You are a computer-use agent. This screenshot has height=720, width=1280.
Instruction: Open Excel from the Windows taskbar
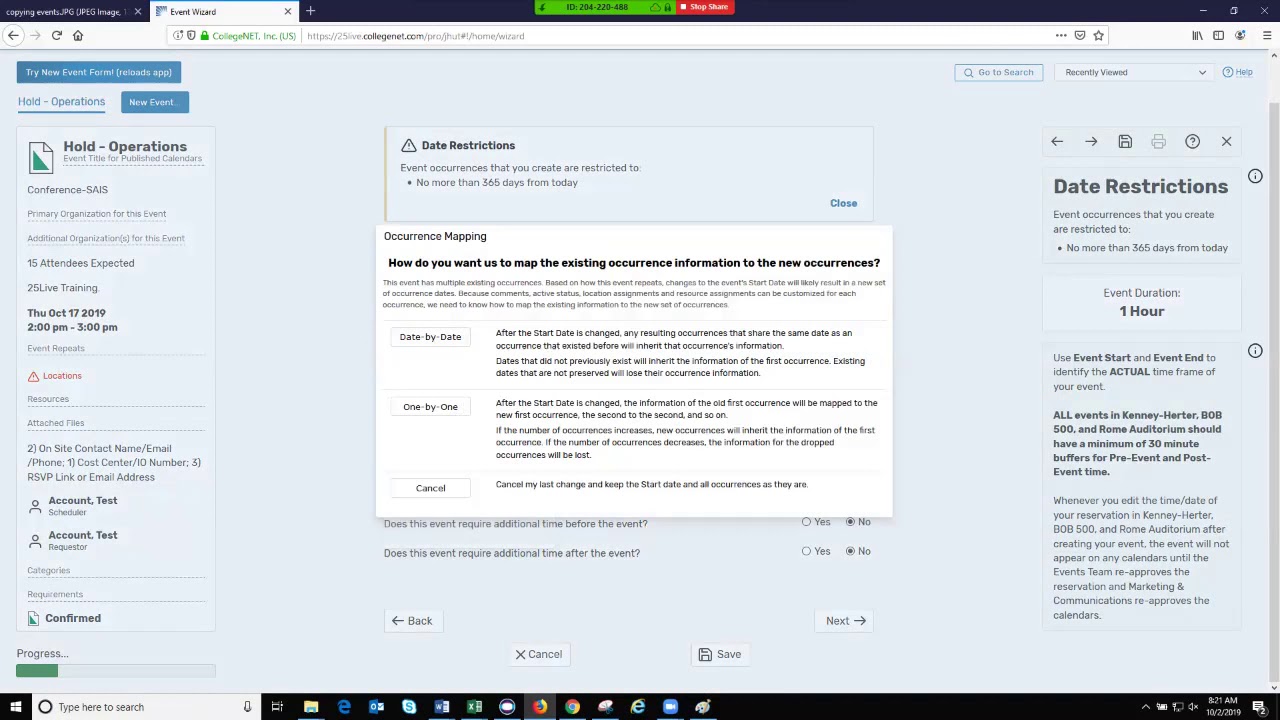(x=475, y=707)
